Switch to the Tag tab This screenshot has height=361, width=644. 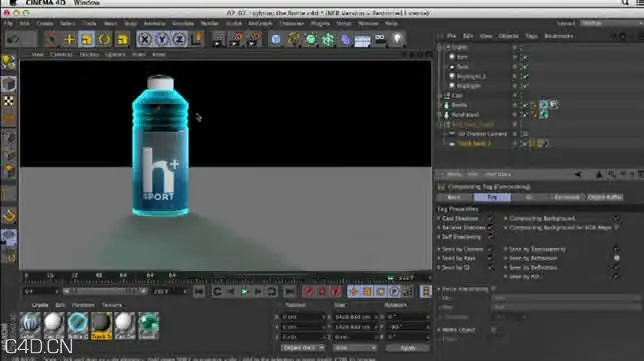pyautogui.click(x=492, y=198)
